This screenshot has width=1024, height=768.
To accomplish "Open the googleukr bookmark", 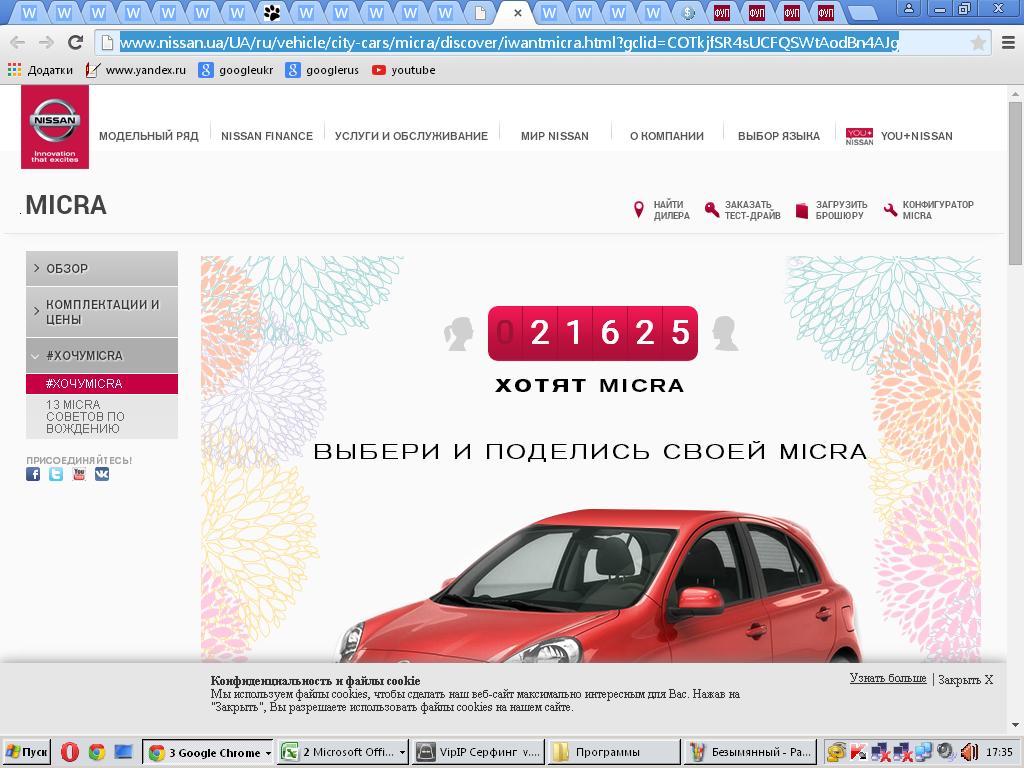I will (x=236, y=70).
